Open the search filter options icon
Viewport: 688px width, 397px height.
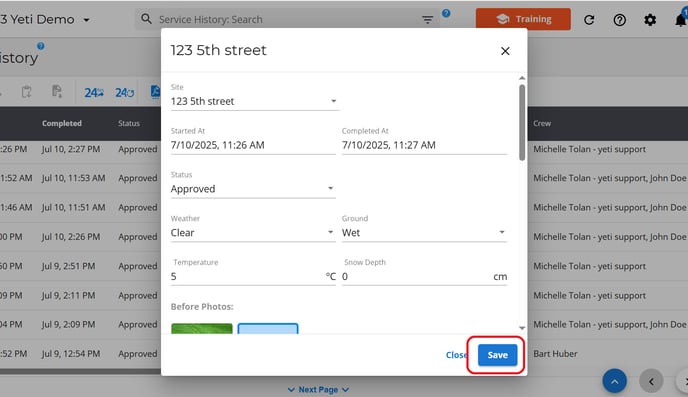(427, 20)
